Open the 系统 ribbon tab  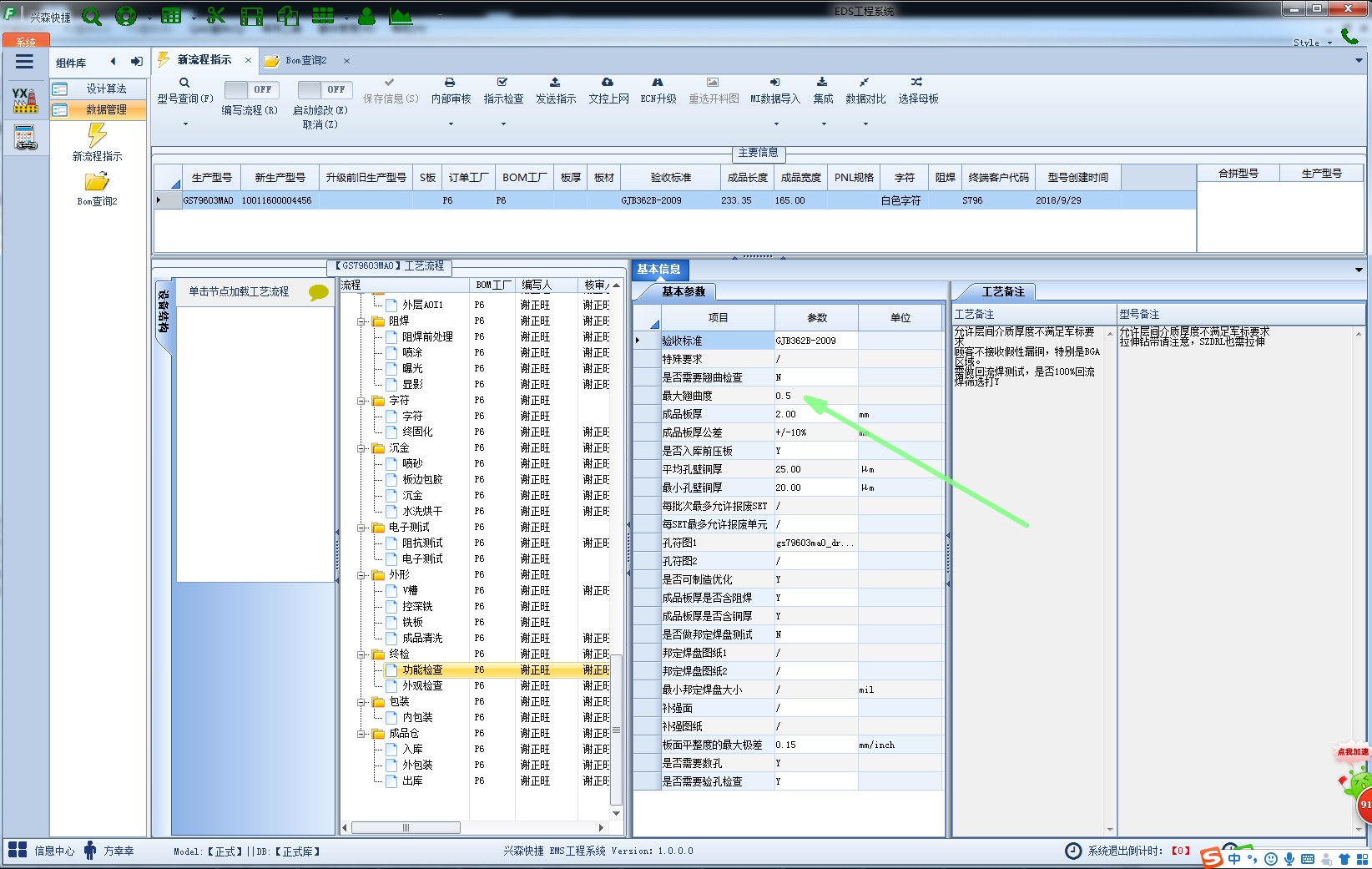coord(26,41)
